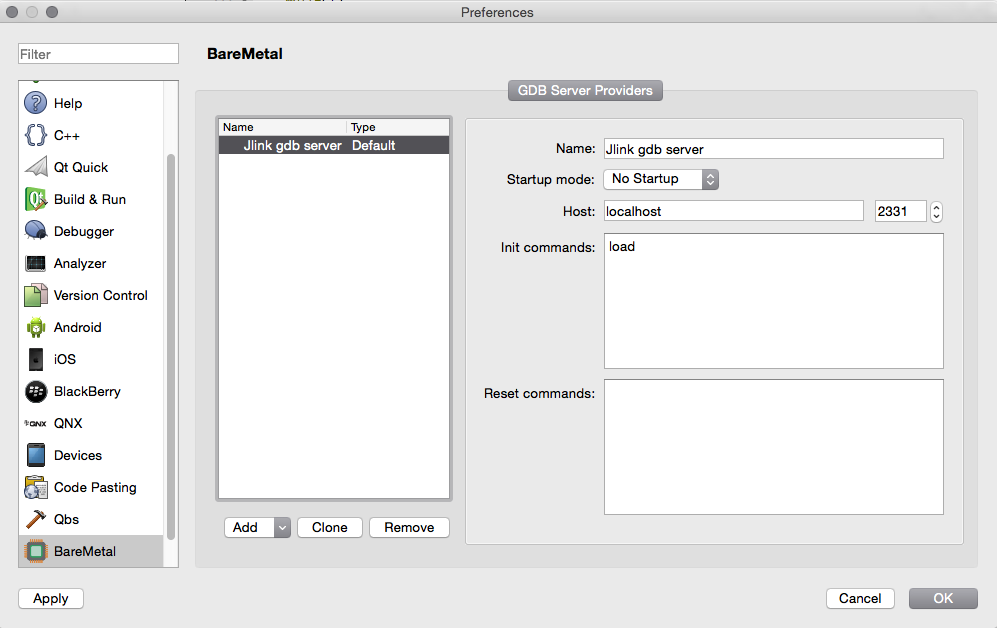Select Version Control document icon
This screenshot has height=628, width=997.
coord(36,295)
